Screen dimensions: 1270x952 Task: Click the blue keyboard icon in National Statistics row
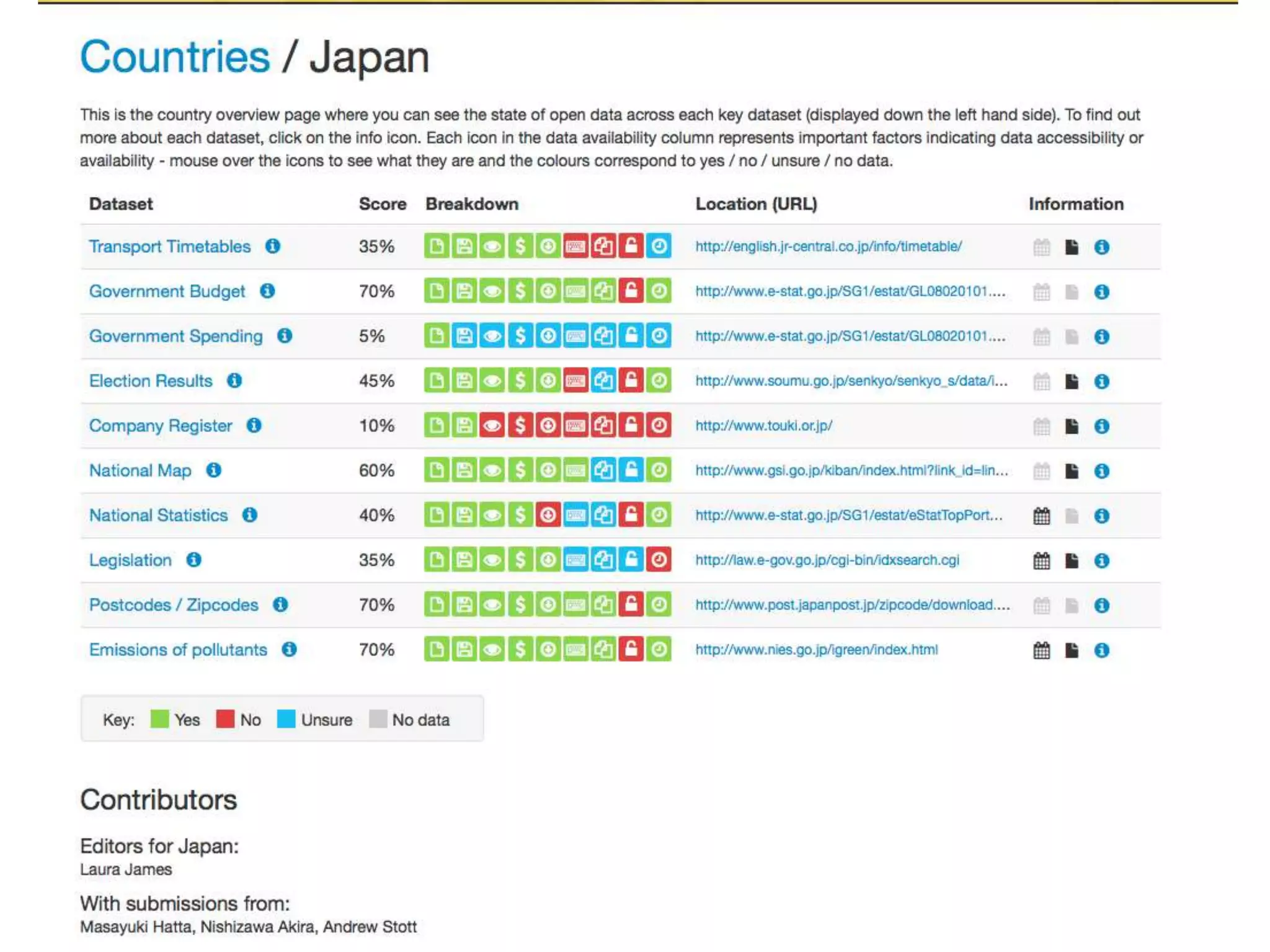click(575, 516)
